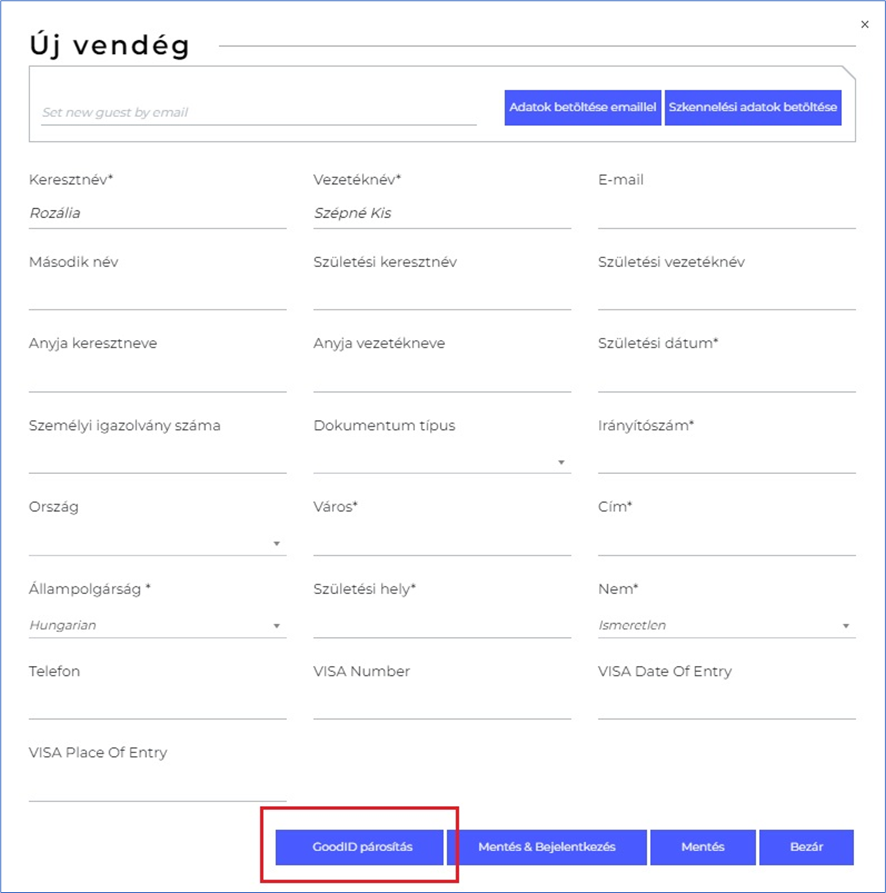Click into the E-mail input field
The width and height of the screenshot is (886, 893).
click(x=726, y=213)
